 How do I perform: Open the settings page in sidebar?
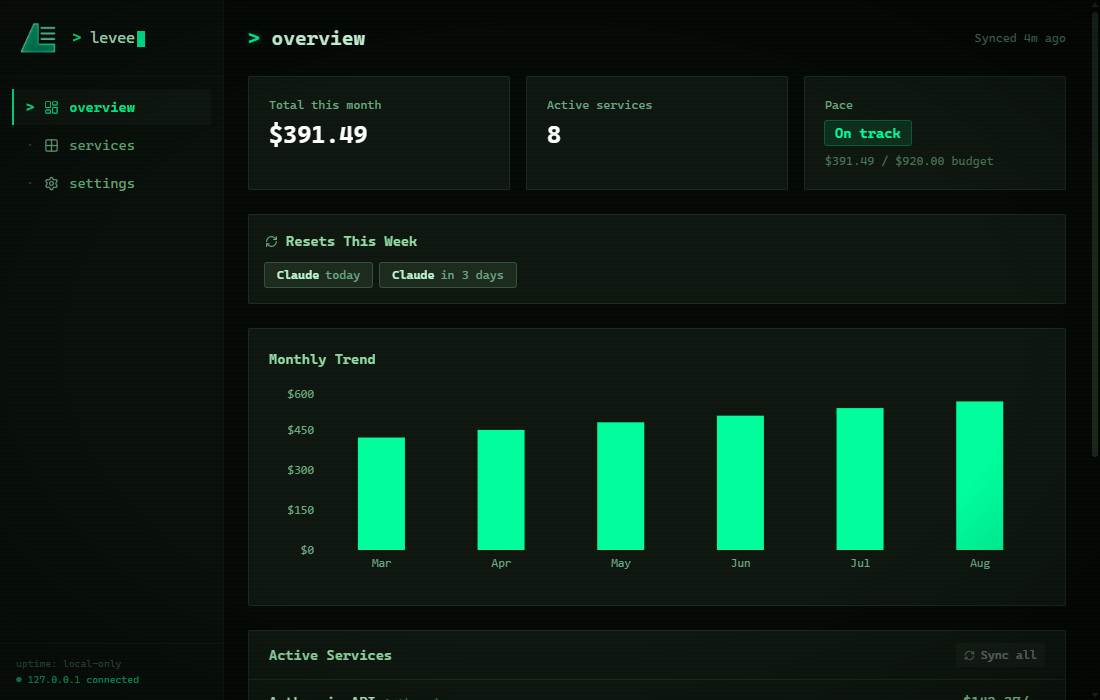pos(112,183)
